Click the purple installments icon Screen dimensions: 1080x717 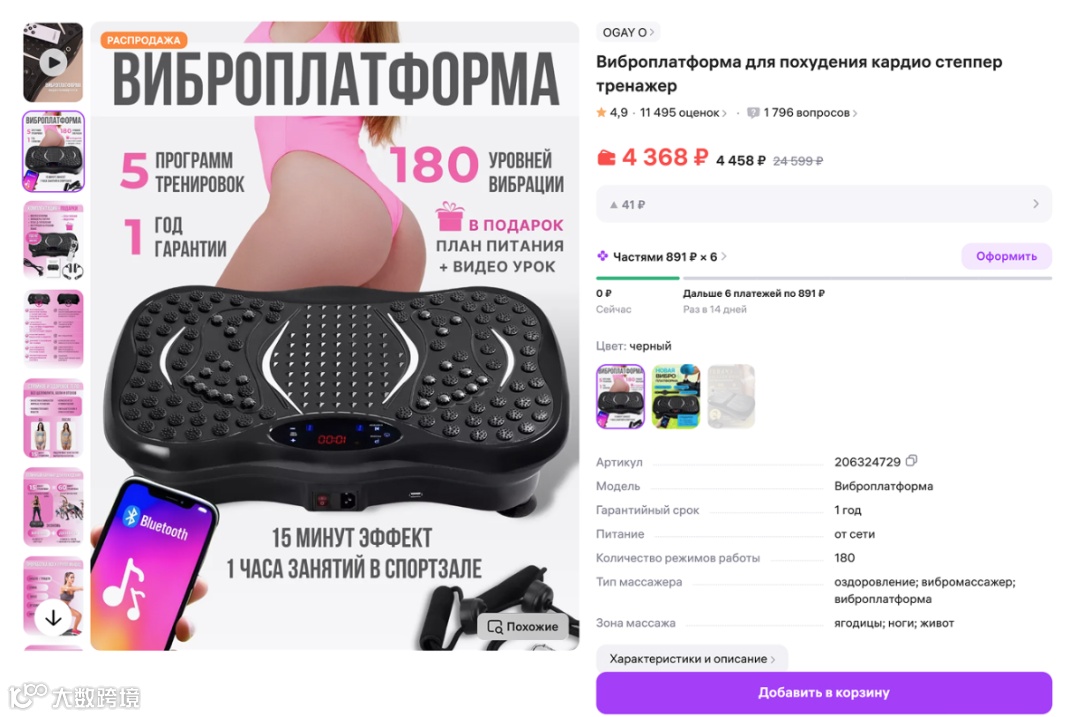[603, 256]
